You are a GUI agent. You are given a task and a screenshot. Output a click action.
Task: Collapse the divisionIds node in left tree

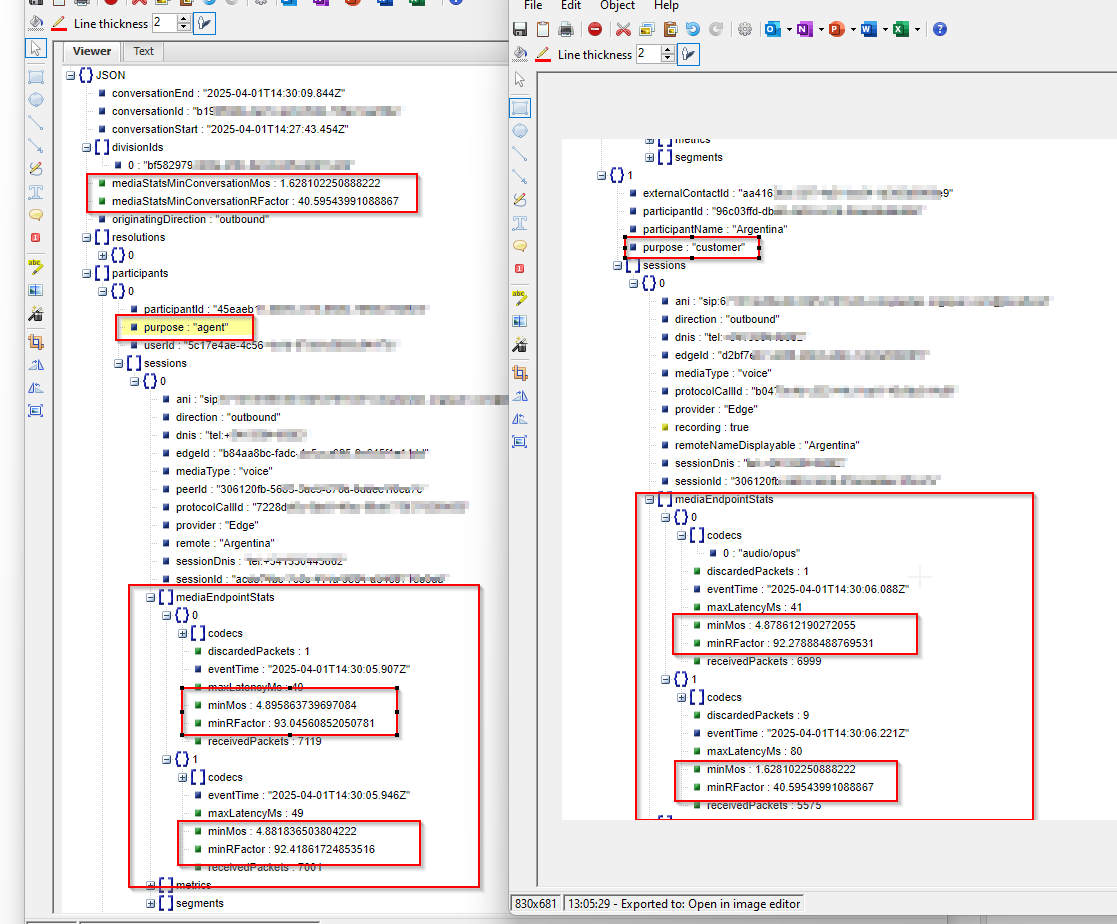click(x=86, y=147)
